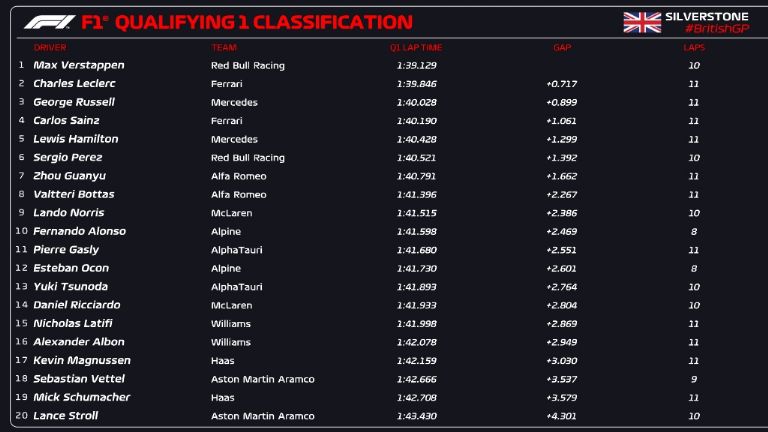Click the British flag icon
768x432 pixels.
[641, 22]
